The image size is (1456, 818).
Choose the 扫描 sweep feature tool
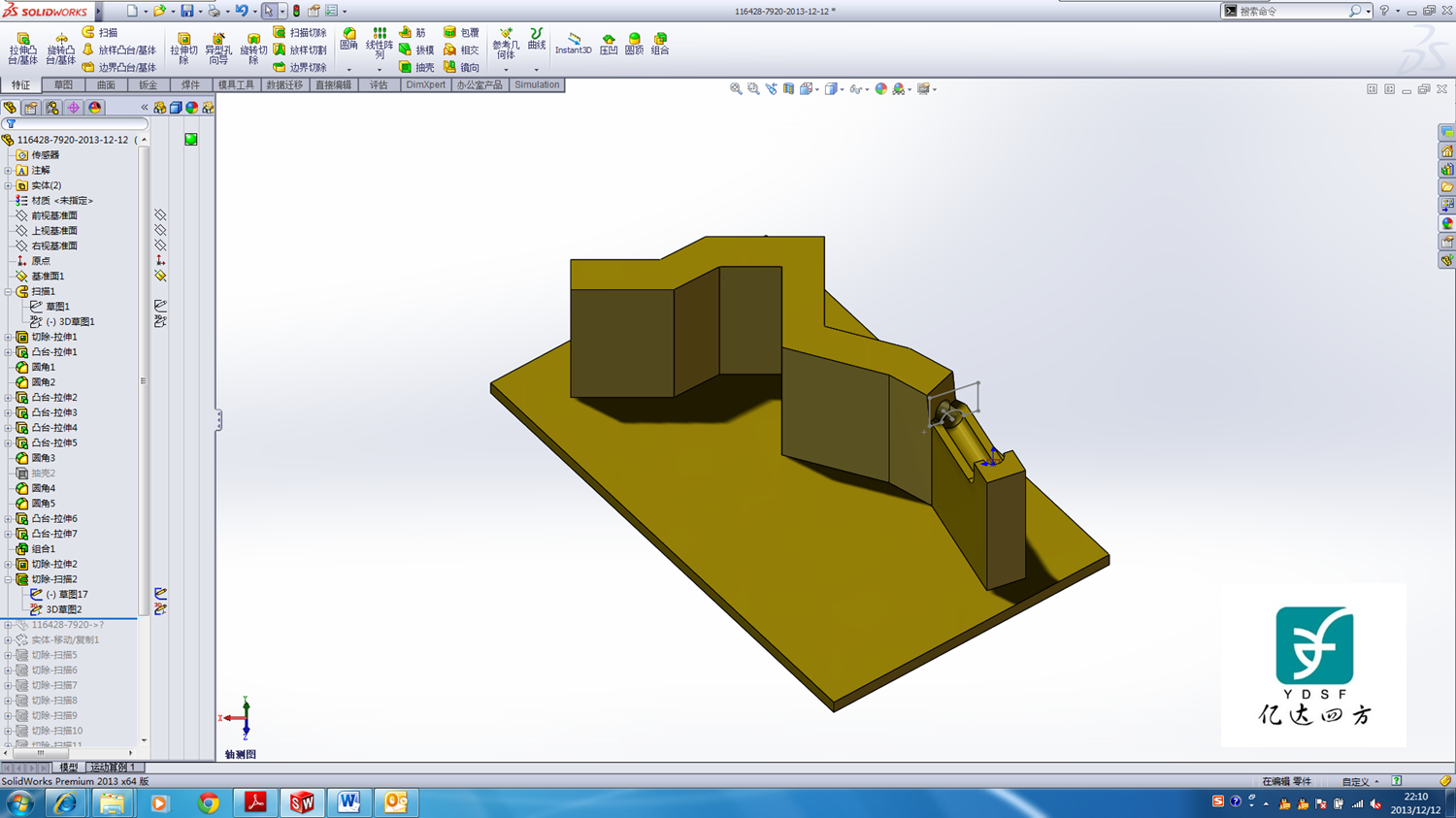click(x=100, y=33)
